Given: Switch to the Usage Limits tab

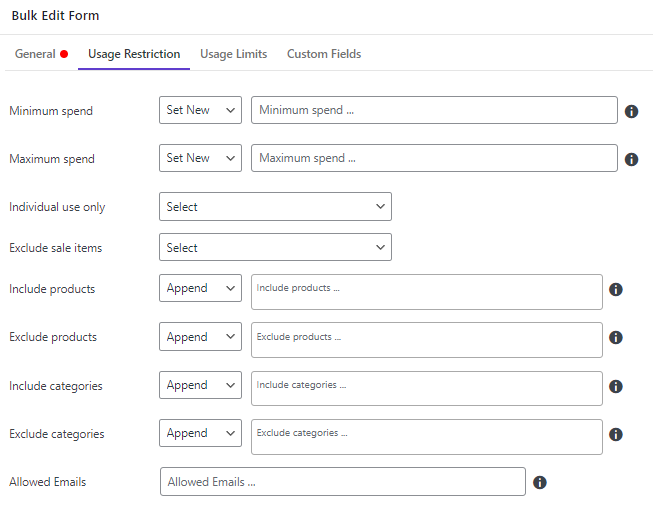Looking at the screenshot, I should click(x=233, y=54).
